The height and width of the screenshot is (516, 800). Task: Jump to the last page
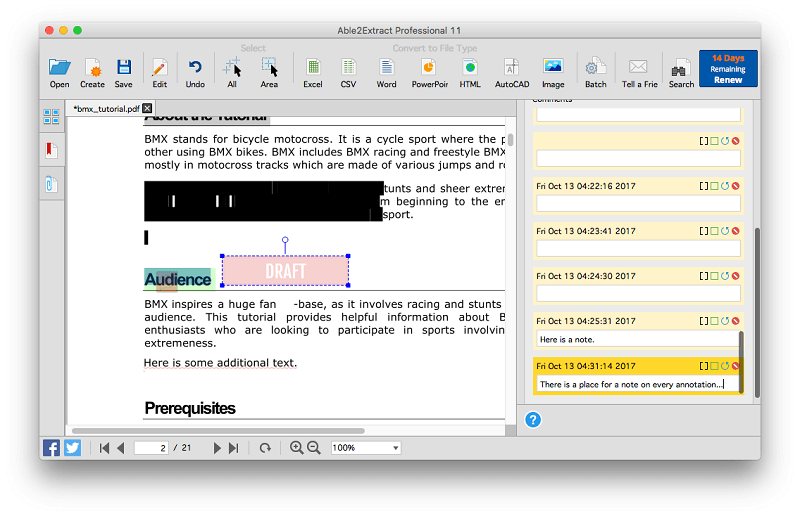pyautogui.click(x=234, y=448)
